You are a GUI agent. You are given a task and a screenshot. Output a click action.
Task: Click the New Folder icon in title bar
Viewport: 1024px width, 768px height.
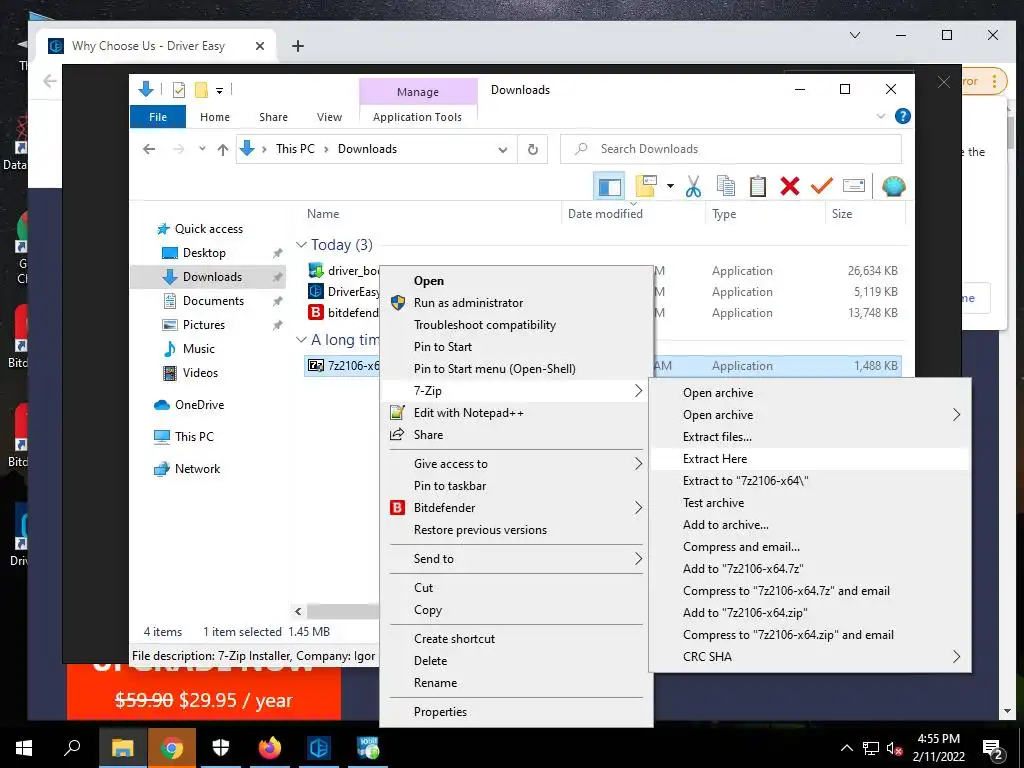pos(202,90)
